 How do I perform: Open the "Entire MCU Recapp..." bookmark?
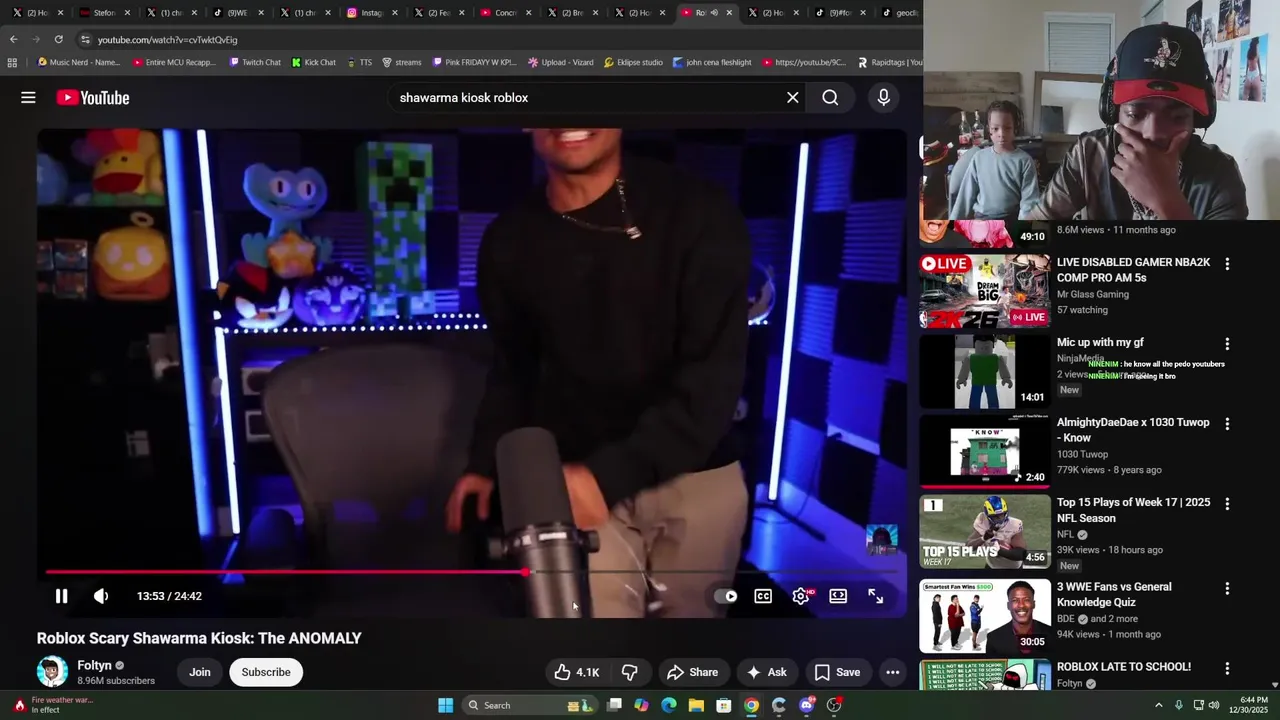click(x=174, y=62)
